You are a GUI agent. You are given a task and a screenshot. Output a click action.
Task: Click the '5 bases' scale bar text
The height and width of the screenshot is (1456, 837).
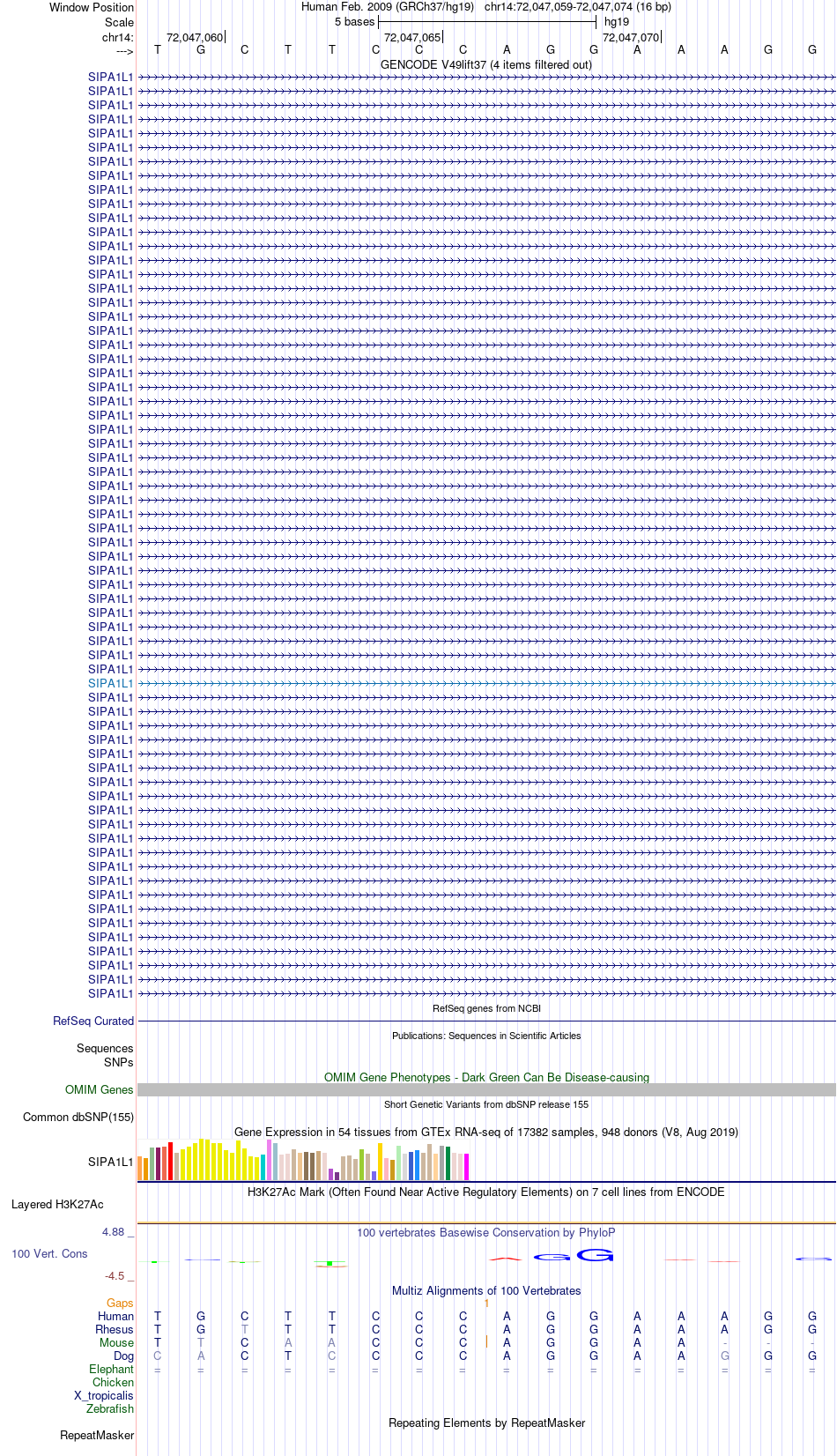pos(354,22)
